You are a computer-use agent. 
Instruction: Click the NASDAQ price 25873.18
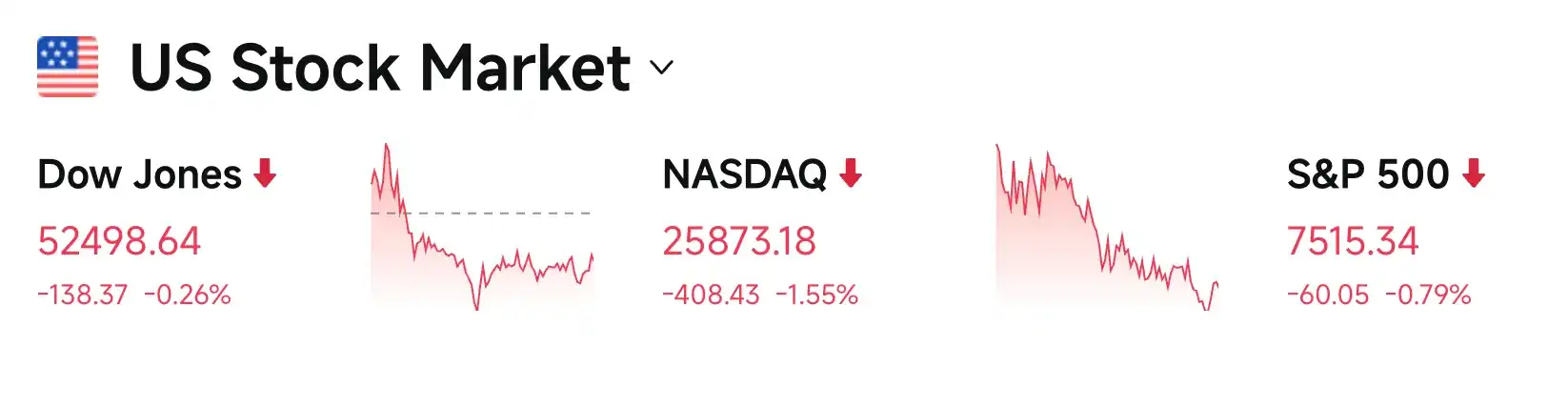pos(739,241)
